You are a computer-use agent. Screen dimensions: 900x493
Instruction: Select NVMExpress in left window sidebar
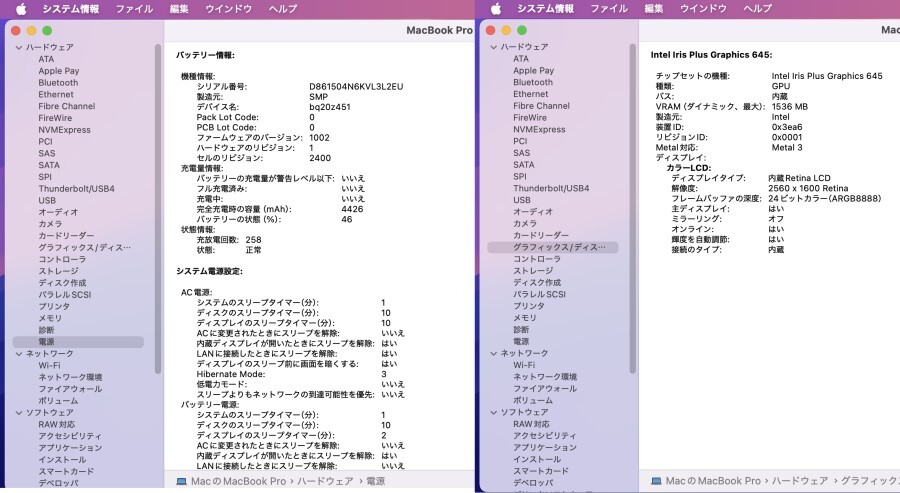tap(64, 130)
